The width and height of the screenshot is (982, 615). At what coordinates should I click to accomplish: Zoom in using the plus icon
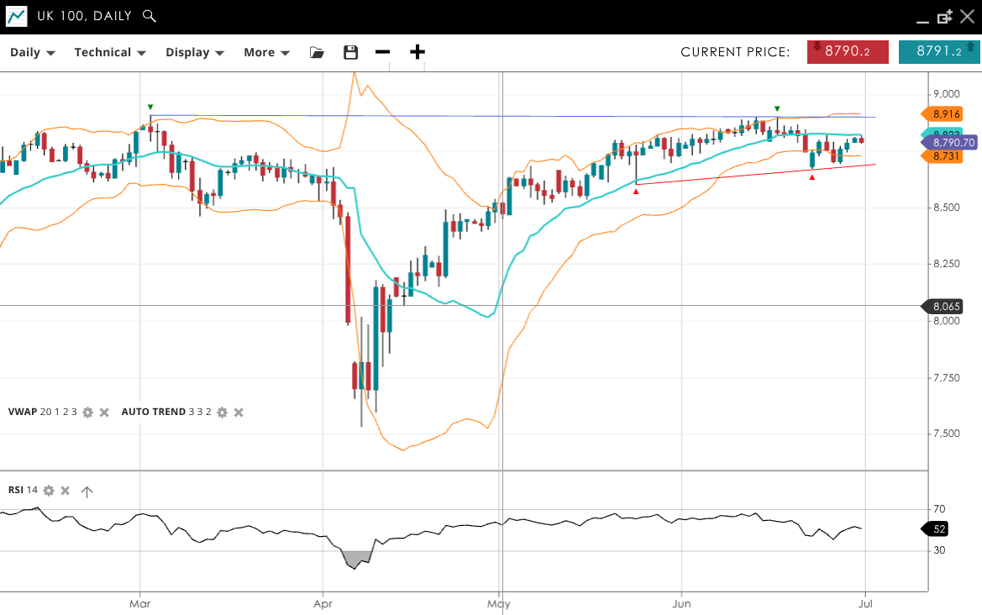pos(417,52)
